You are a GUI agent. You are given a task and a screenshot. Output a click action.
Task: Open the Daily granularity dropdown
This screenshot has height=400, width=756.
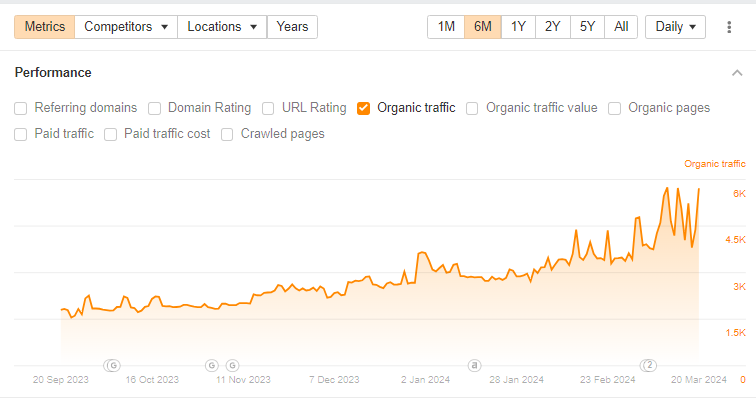pyautogui.click(x=675, y=27)
